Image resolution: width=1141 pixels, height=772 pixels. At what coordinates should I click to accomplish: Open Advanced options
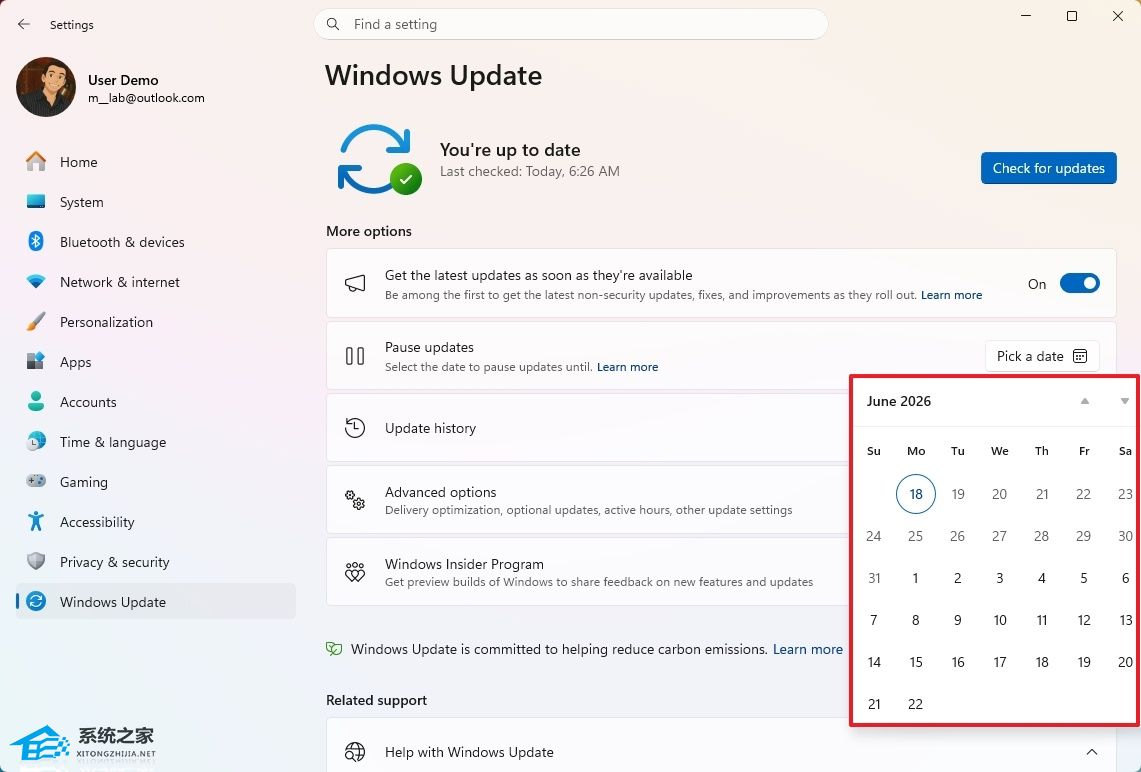pyautogui.click(x=589, y=500)
